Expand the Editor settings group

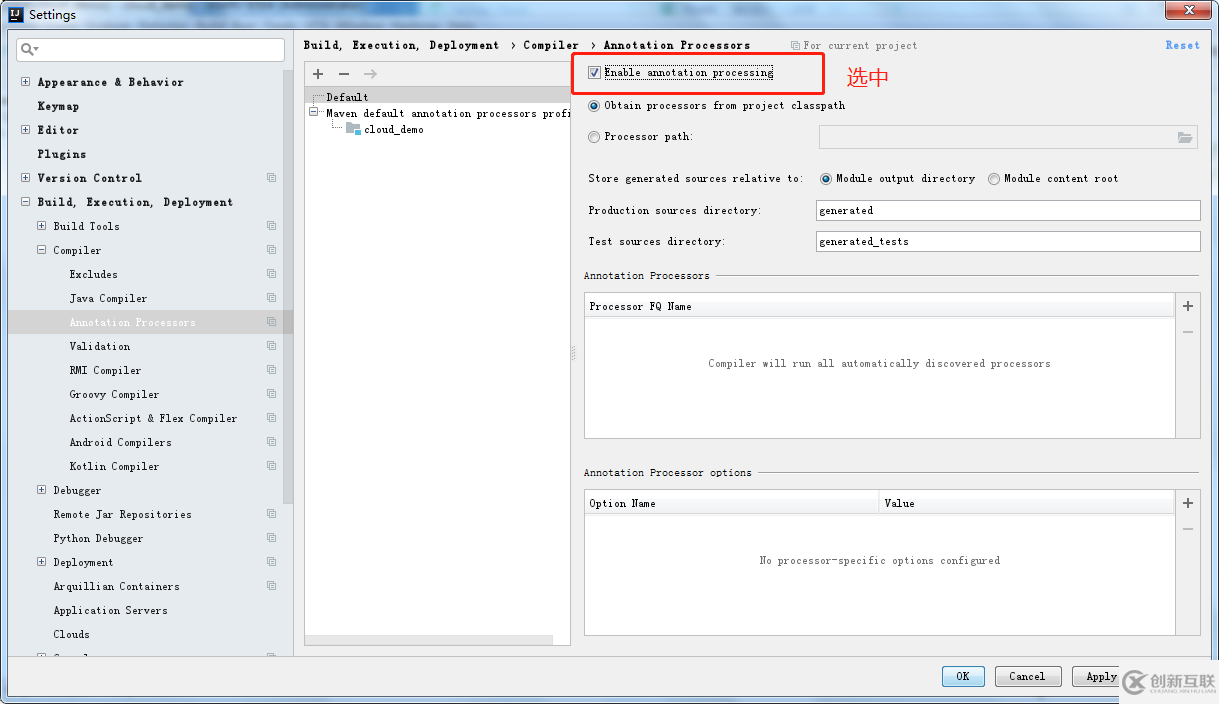26,130
